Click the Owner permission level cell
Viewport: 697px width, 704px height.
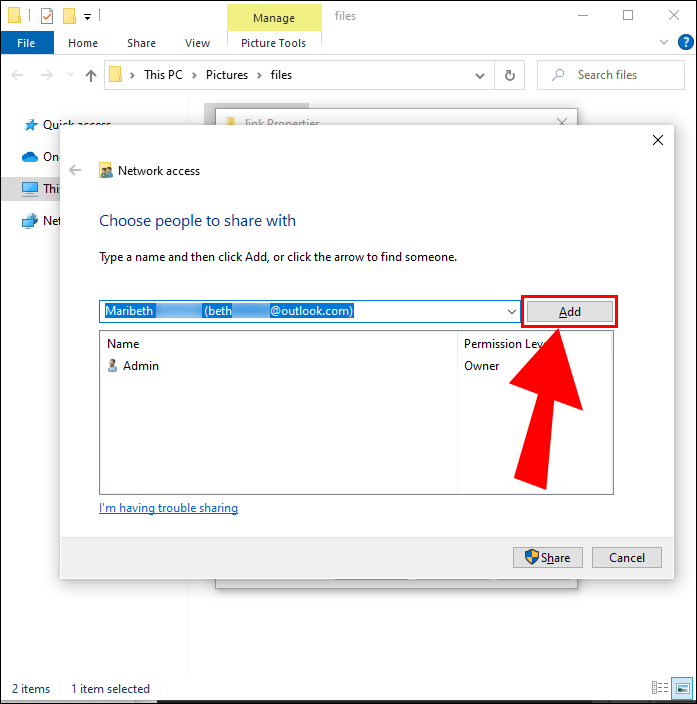pos(481,366)
